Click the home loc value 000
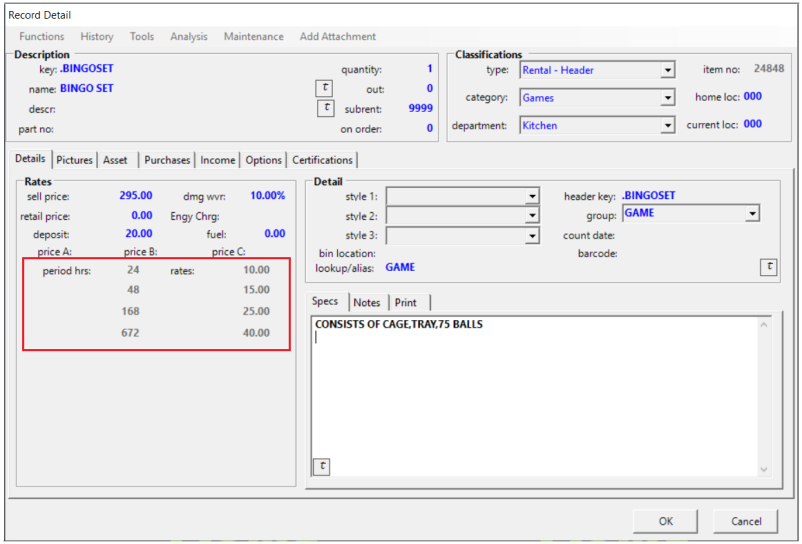802x544 pixels. (x=752, y=96)
